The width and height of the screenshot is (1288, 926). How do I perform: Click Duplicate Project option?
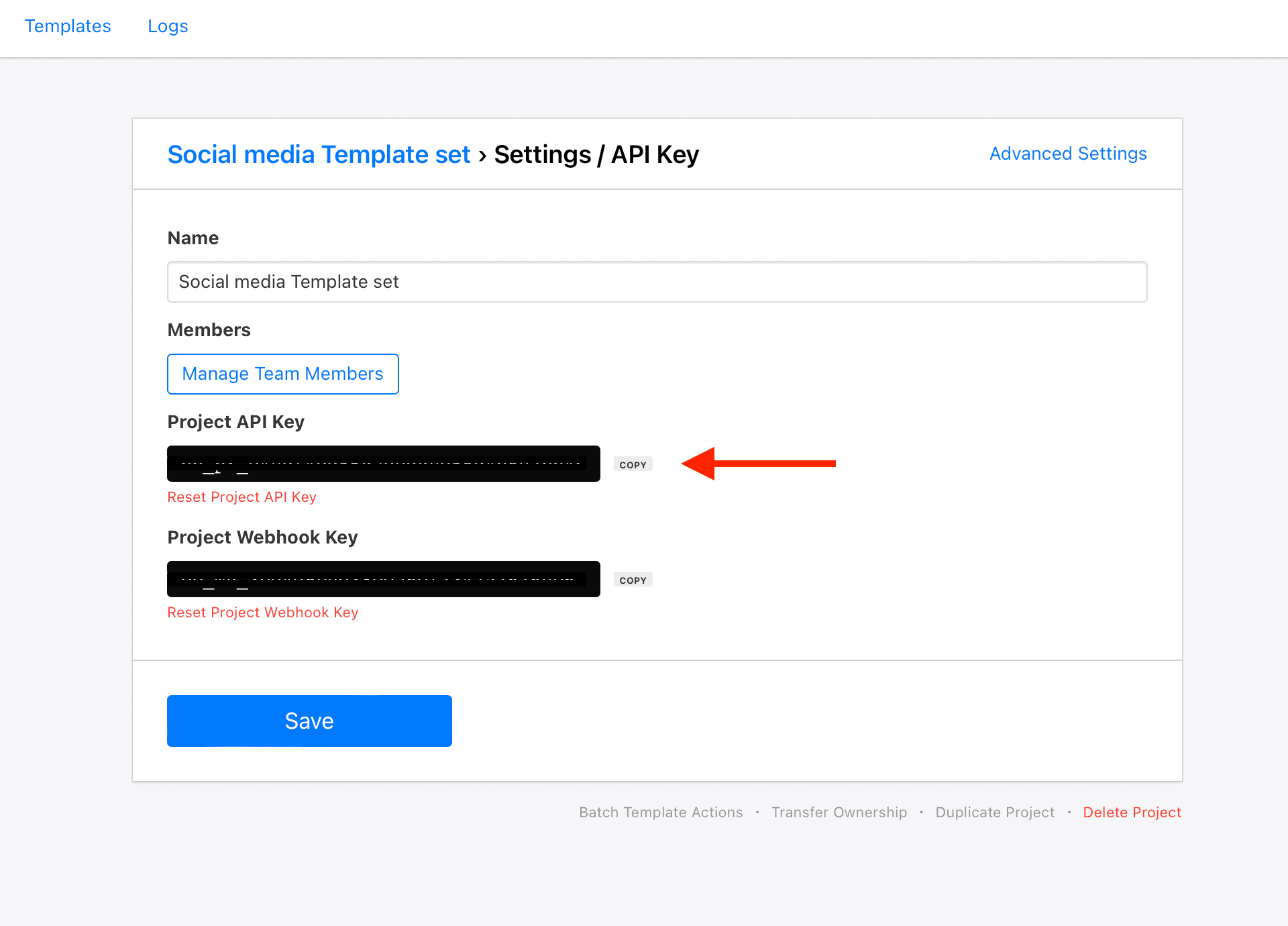click(995, 811)
